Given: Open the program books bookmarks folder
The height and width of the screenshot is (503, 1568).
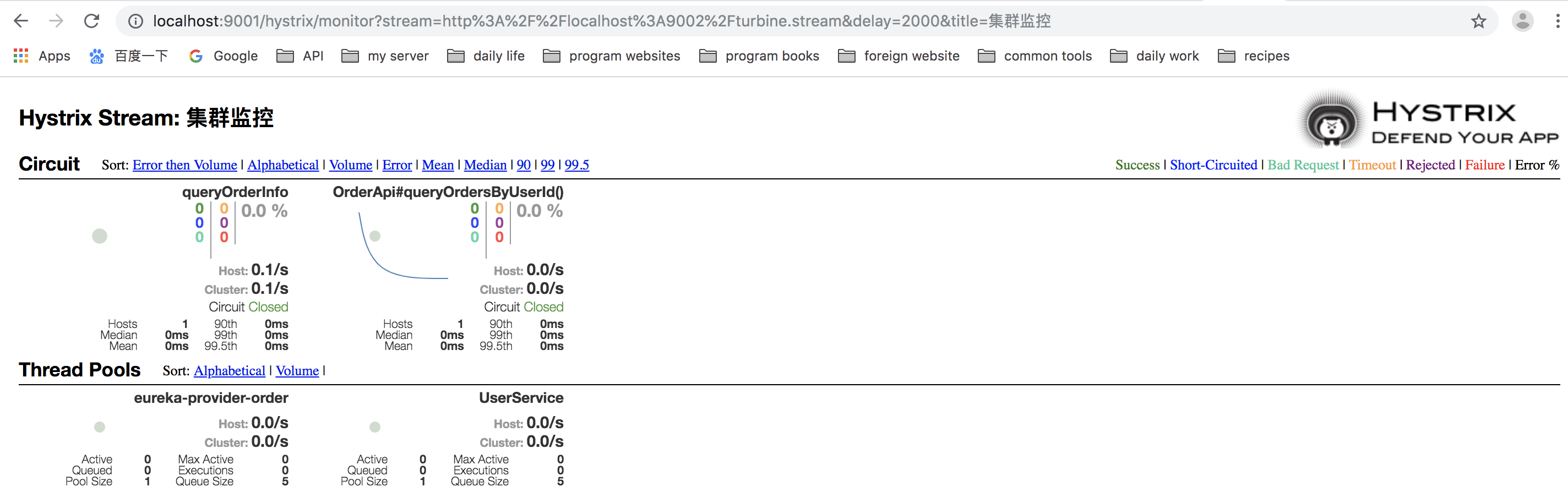Looking at the screenshot, I should [759, 56].
